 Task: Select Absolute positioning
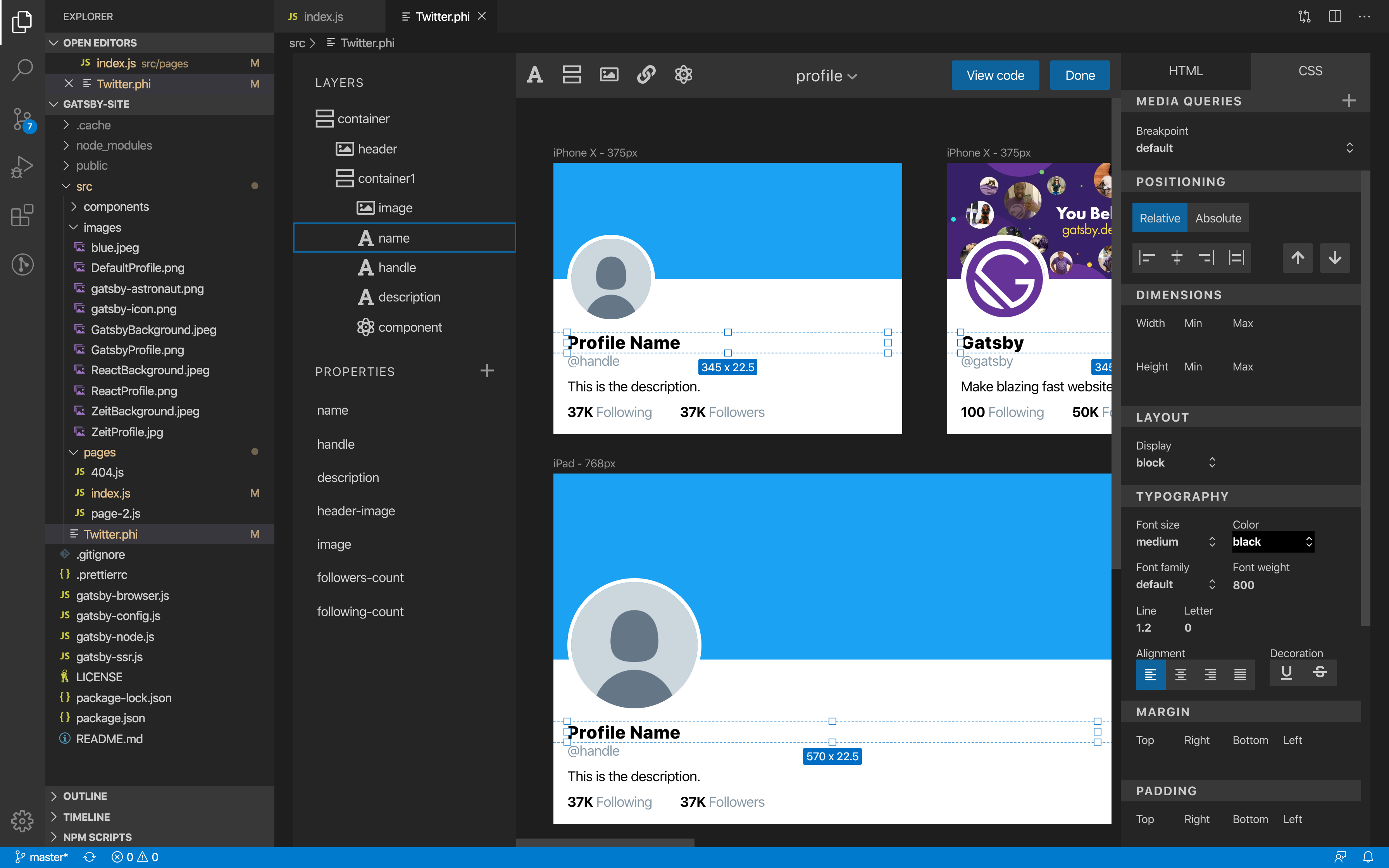click(x=1218, y=218)
